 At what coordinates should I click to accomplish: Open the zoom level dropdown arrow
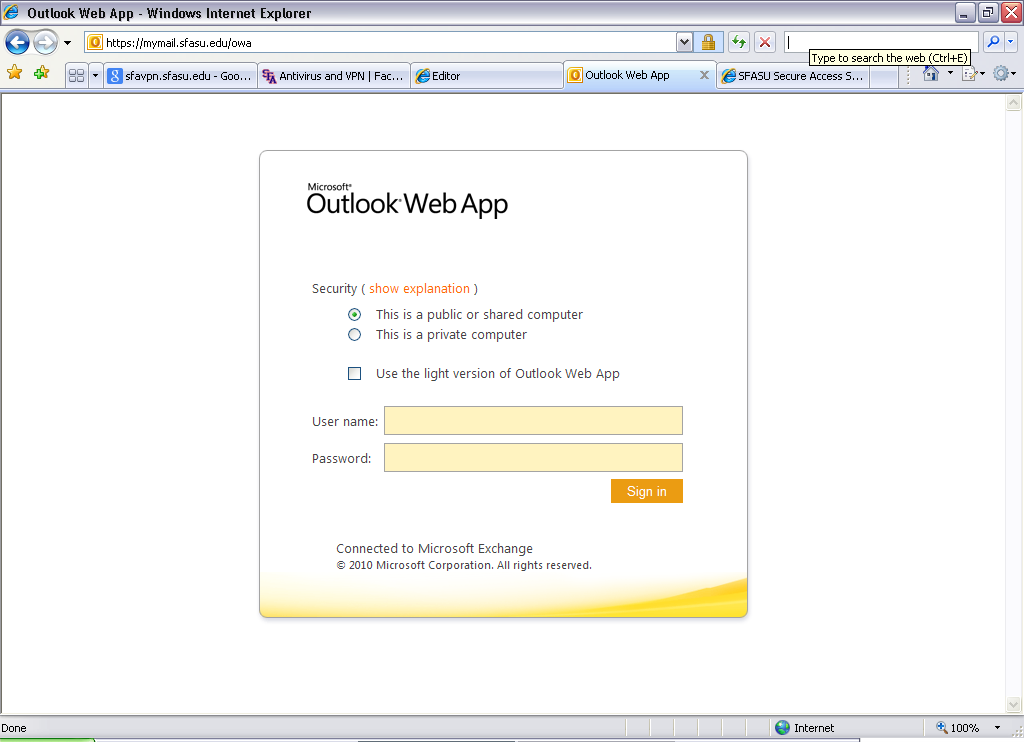[997, 728]
